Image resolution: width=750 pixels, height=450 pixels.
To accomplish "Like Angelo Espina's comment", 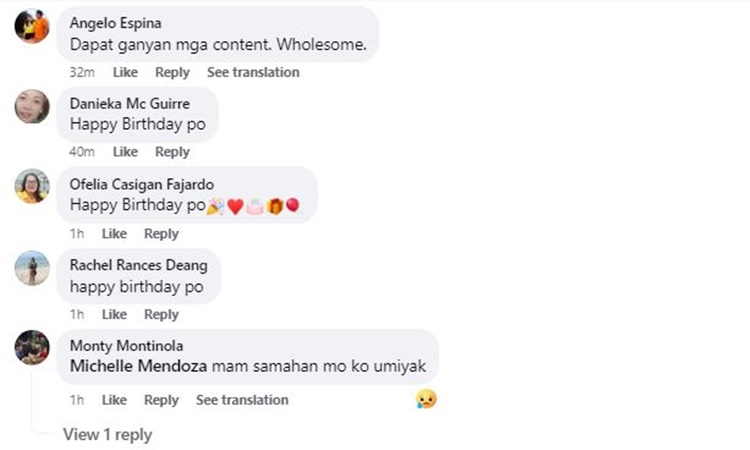I will pyautogui.click(x=125, y=72).
